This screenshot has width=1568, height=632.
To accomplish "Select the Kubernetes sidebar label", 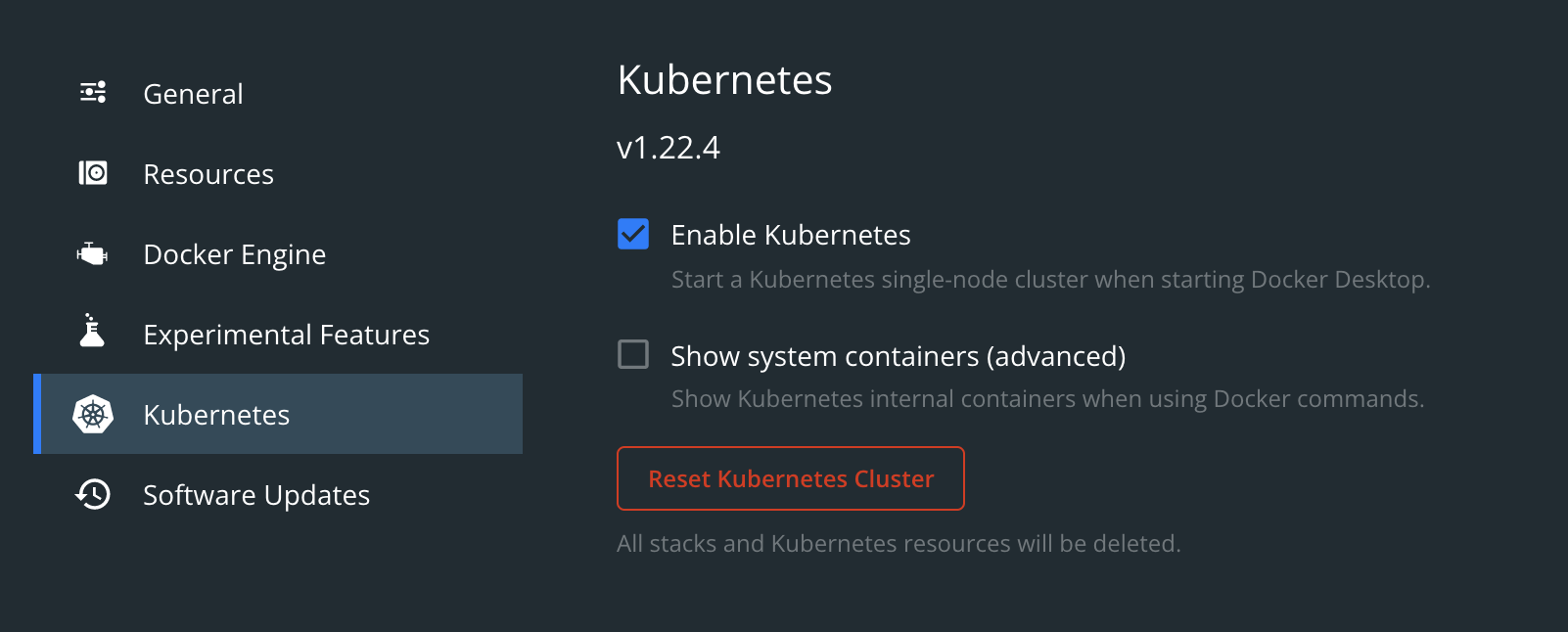I will (216, 415).
